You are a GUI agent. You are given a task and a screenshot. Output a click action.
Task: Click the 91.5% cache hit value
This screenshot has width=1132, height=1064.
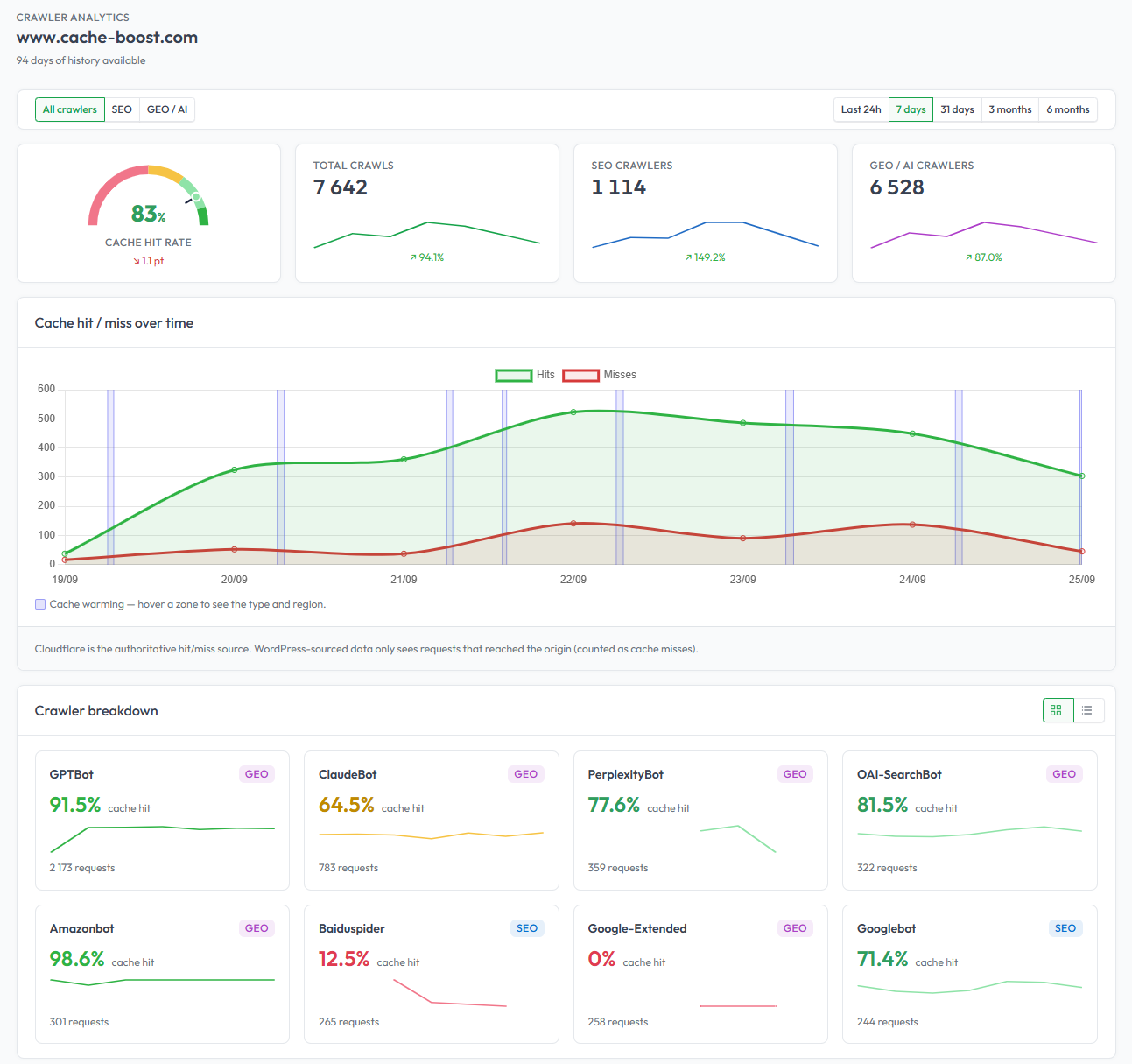(75, 805)
